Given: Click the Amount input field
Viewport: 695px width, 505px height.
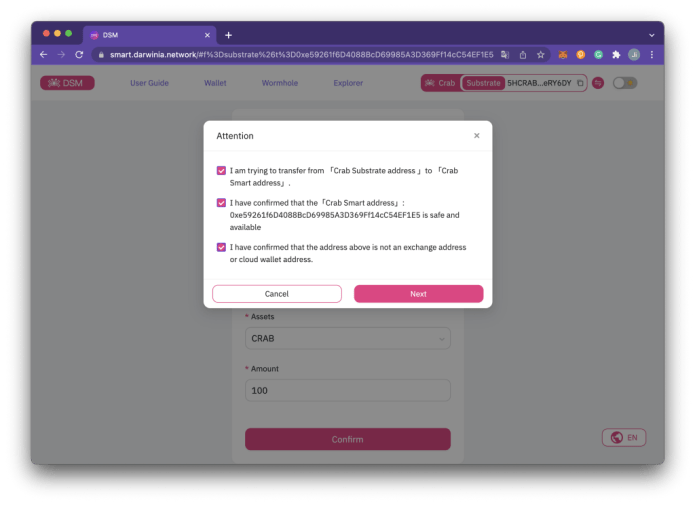Looking at the screenshot, I should pos(348,391).
